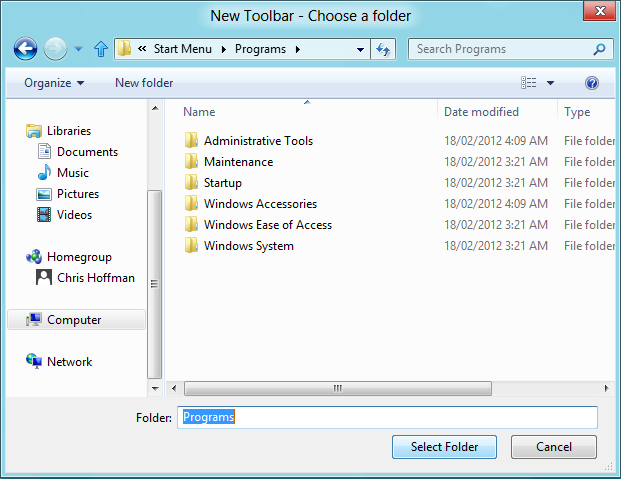Viewport: 621px width, 479px height.
Task: Click the navigation pane vertical scrollbar thumb
Action: 154,284
